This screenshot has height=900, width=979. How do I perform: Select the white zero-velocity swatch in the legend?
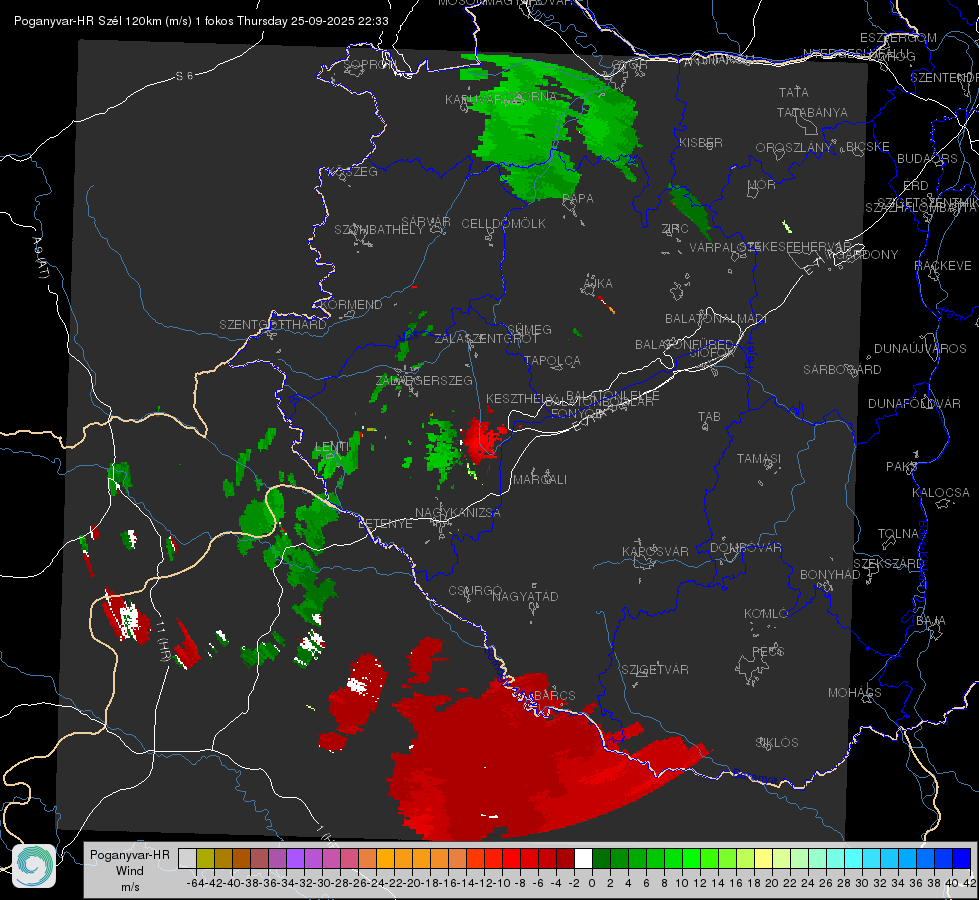pos(583,858)
